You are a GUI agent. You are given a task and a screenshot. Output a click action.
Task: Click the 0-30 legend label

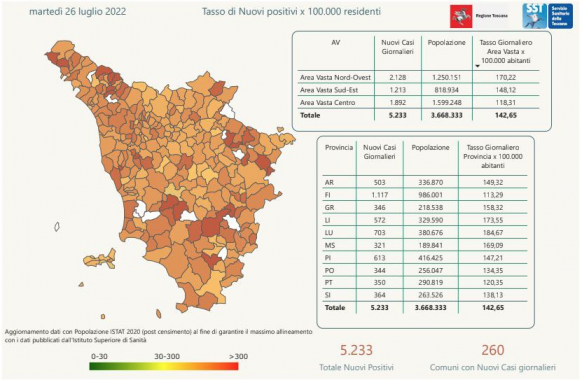(99, 357)
